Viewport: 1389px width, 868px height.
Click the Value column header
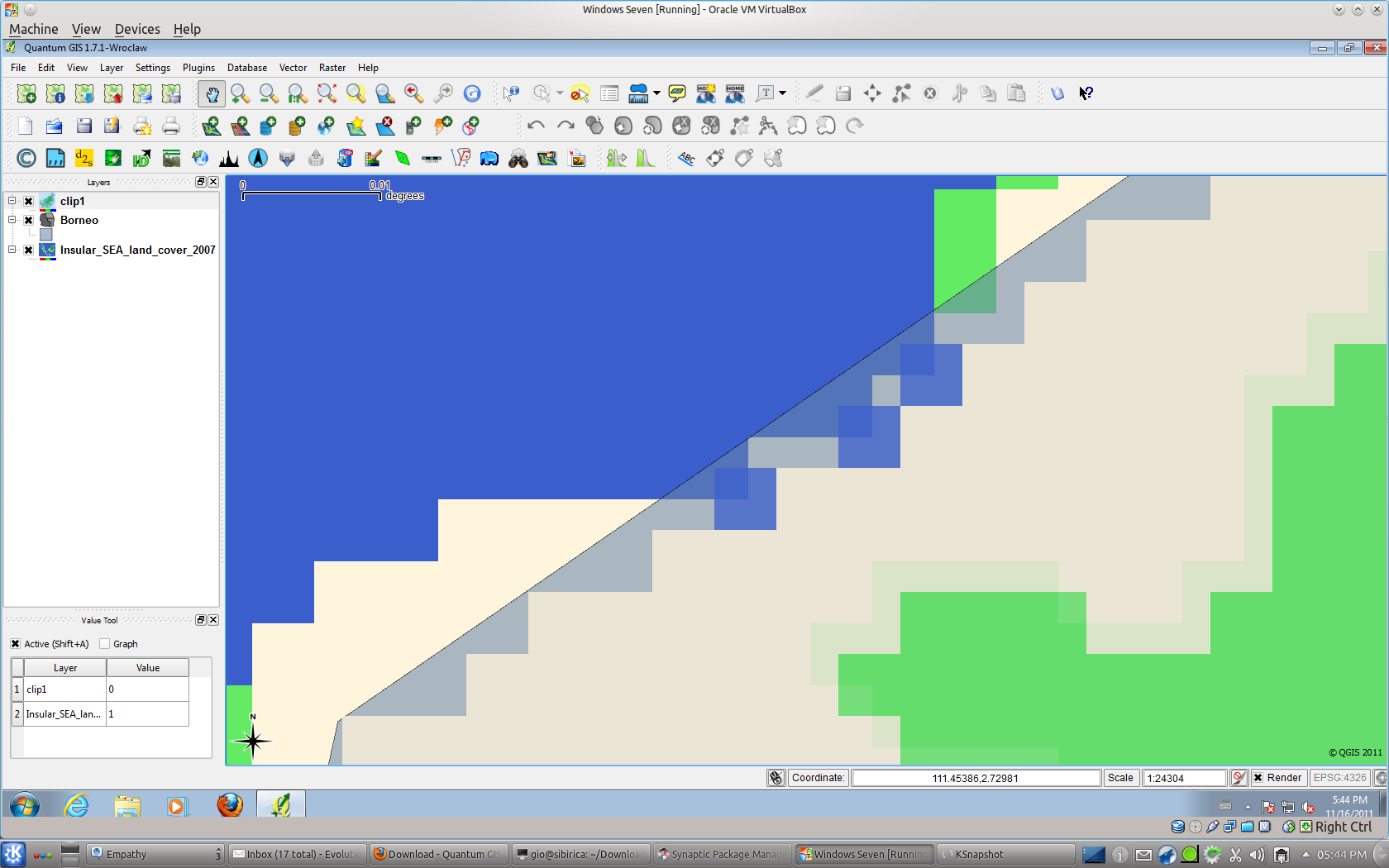[x=148, y=668]
